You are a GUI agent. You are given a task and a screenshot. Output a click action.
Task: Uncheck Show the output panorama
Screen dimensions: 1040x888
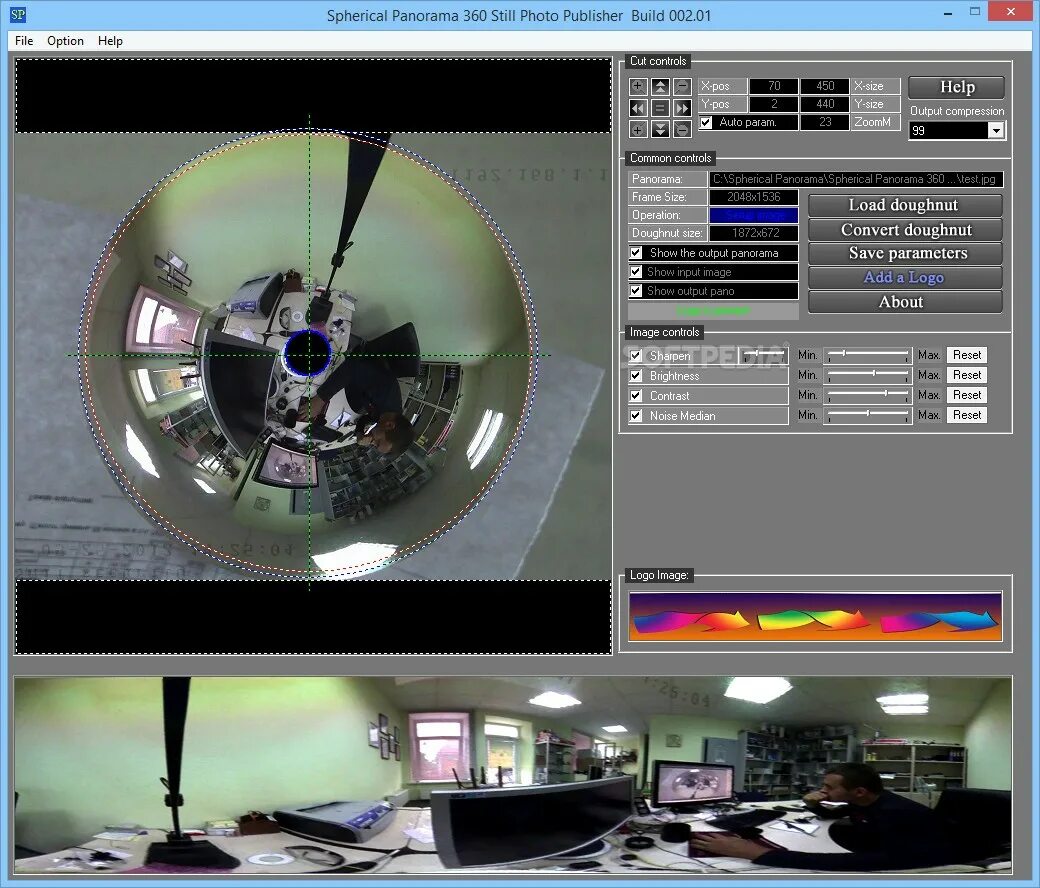[x=636, y=253]
